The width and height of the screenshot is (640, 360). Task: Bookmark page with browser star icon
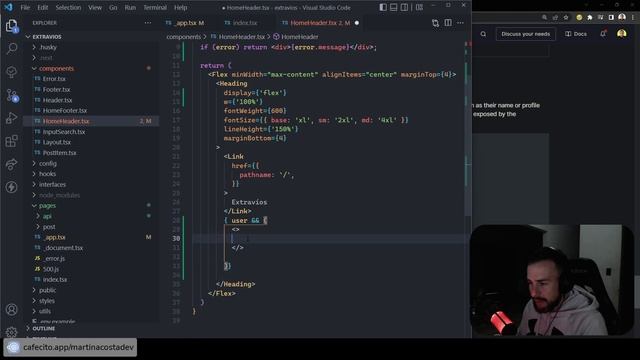pos(566,17)
